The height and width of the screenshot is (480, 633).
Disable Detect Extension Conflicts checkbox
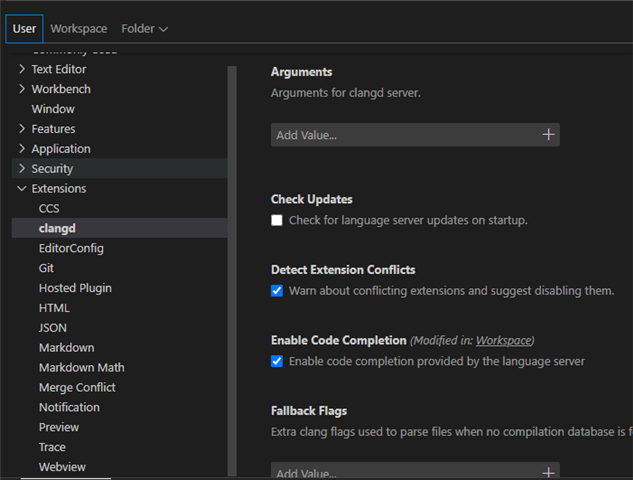pos(277,291)
